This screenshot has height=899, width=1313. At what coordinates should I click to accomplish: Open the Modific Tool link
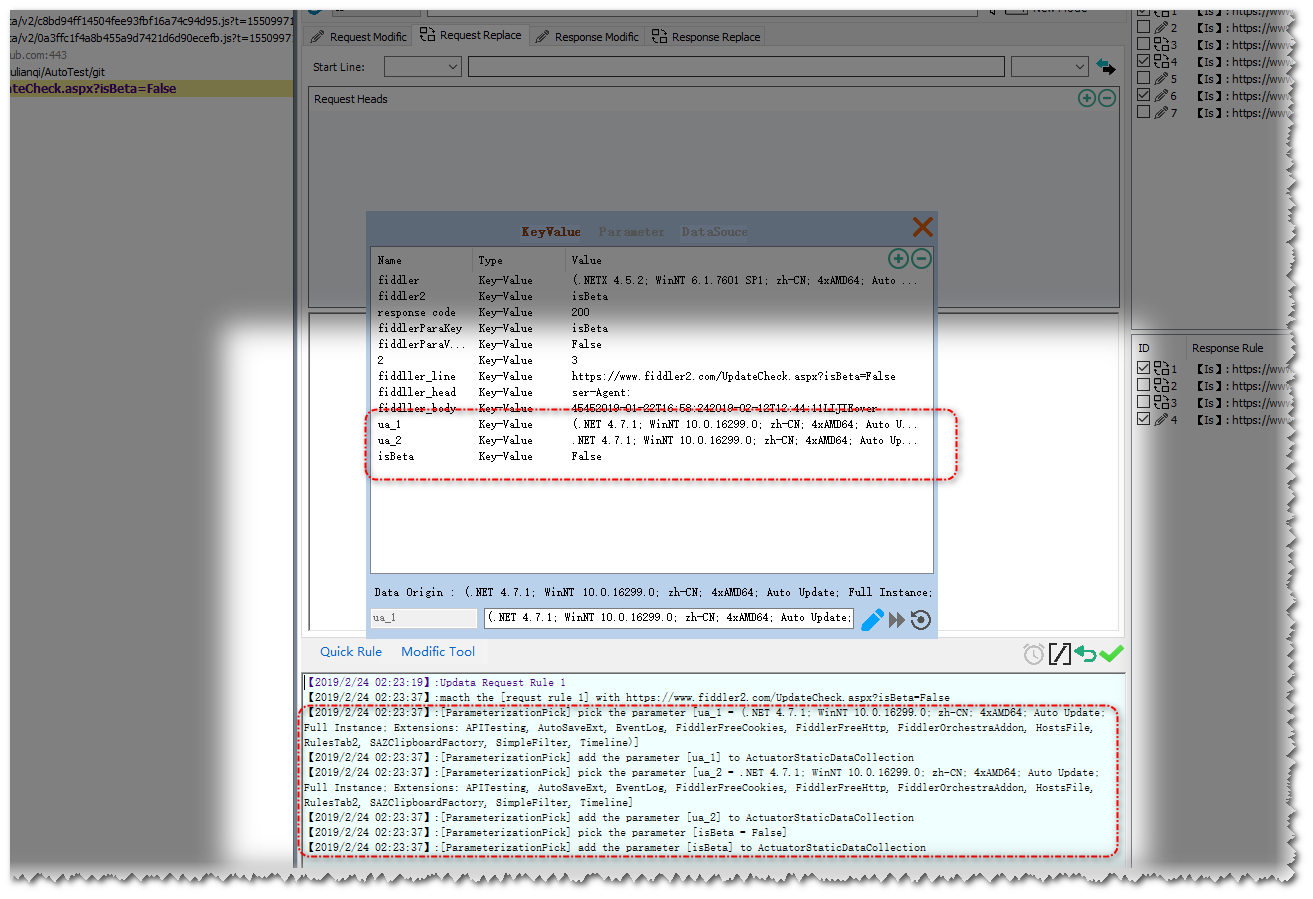coord(438,652)
